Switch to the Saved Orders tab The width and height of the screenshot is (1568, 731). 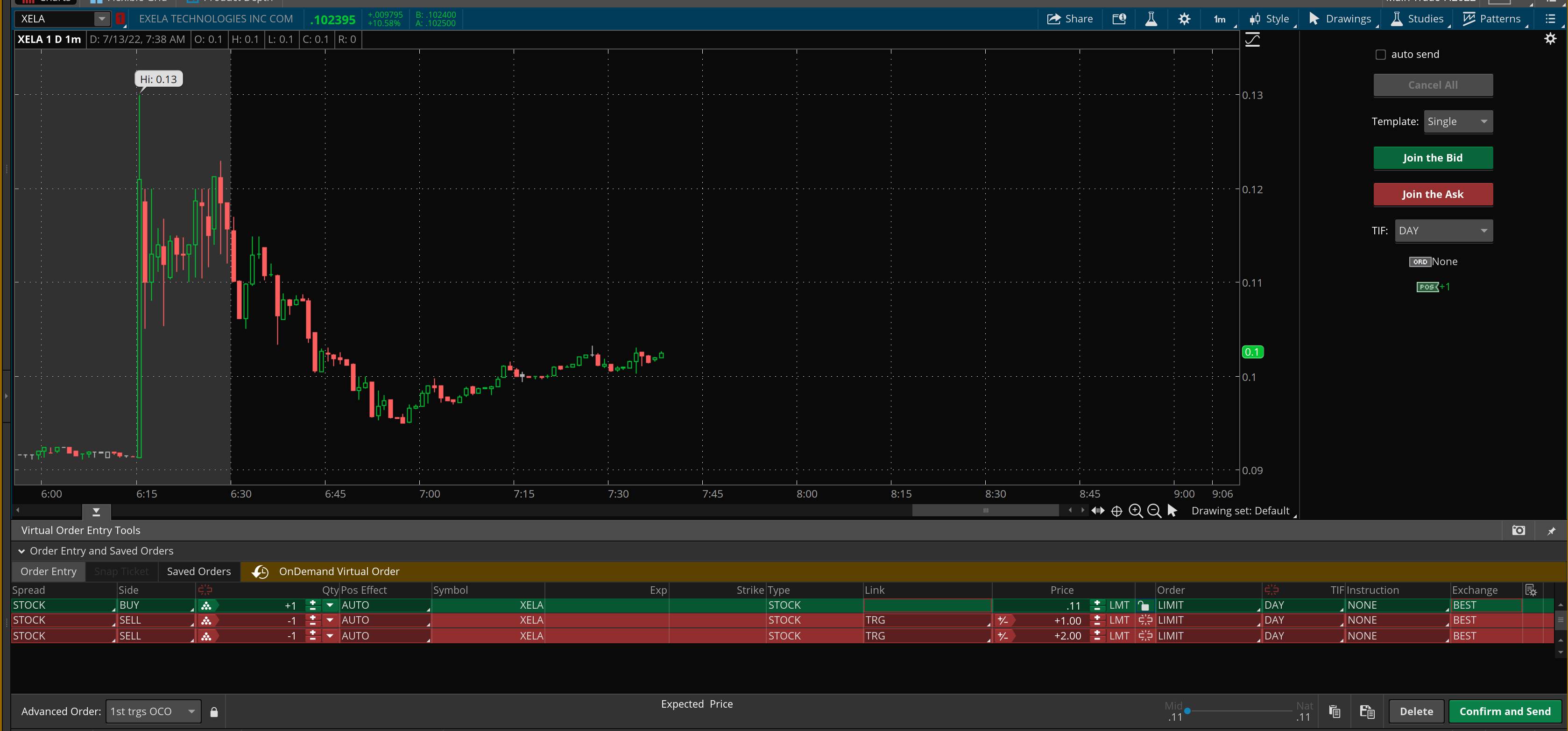198,571
